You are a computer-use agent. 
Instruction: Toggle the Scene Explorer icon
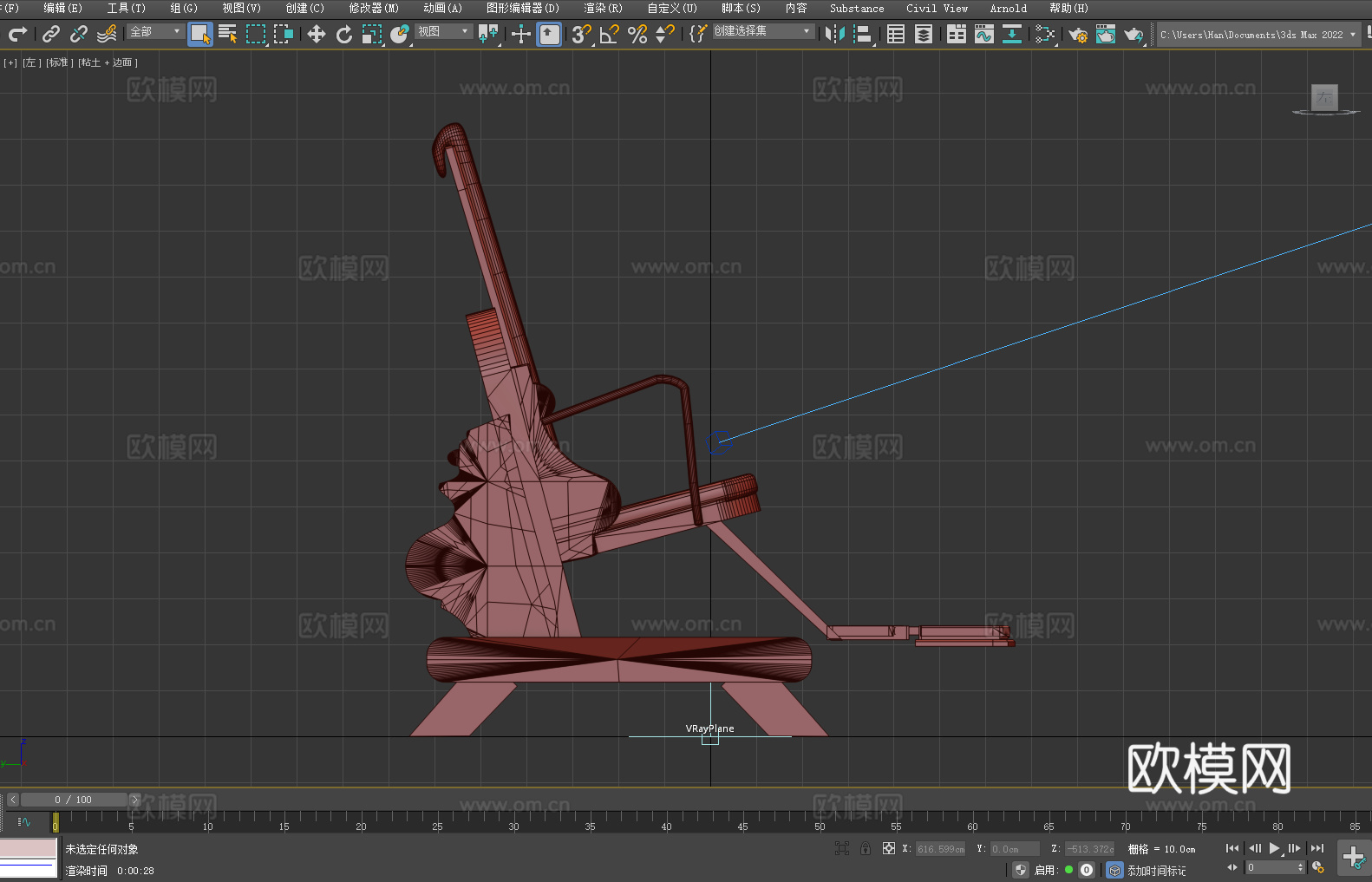point(896,34)
